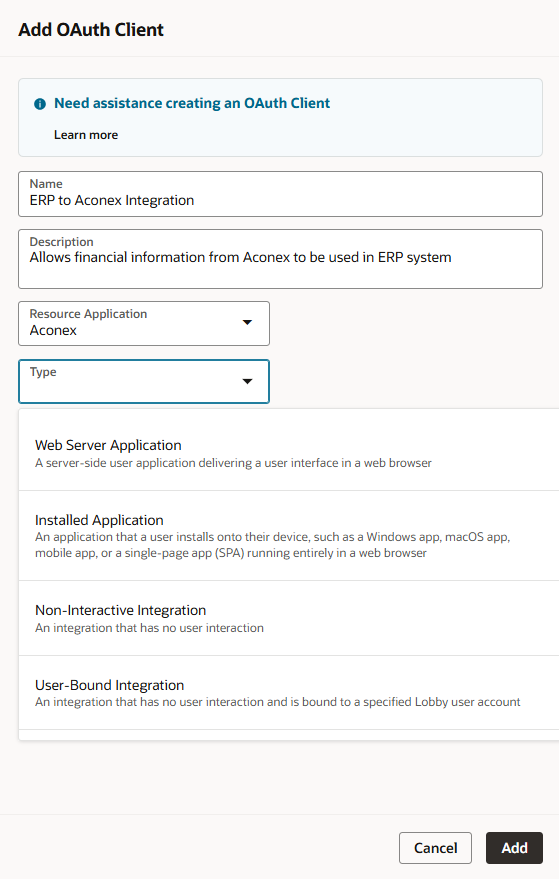Viewport: 559px width, 879px height.
Task: Click the Add OAuth Client dialog title
Action: click(91, 30)
